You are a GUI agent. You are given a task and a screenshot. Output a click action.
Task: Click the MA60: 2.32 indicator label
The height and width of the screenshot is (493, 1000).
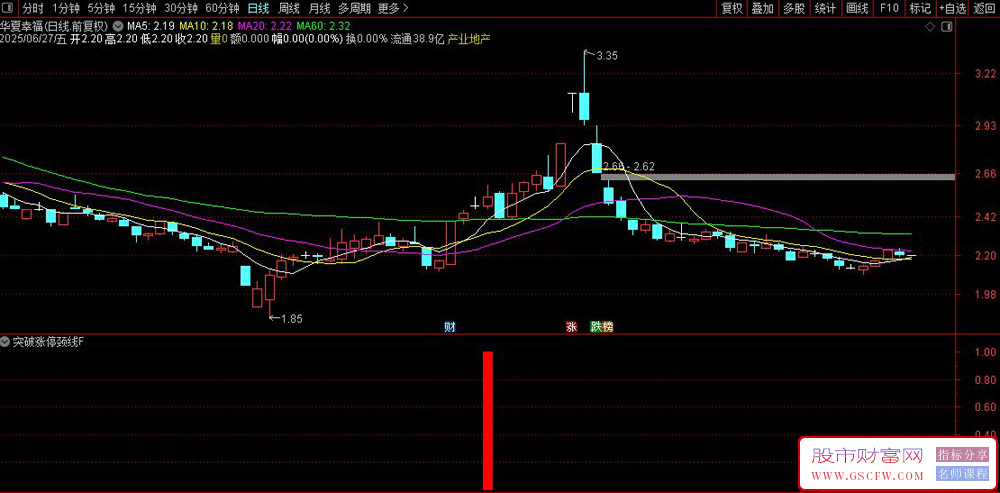pos(322,27)
